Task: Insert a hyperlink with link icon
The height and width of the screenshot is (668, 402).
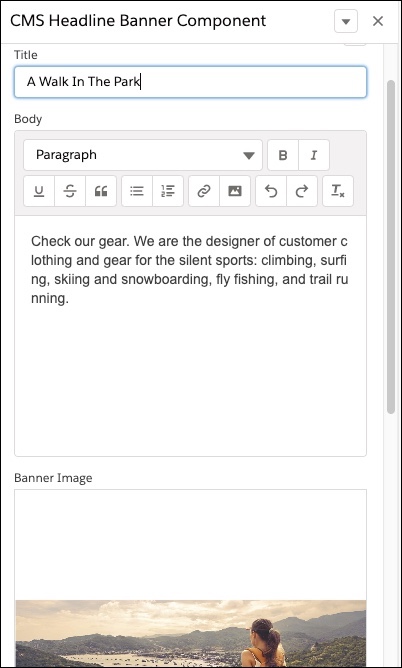Action: coord(204,191)
